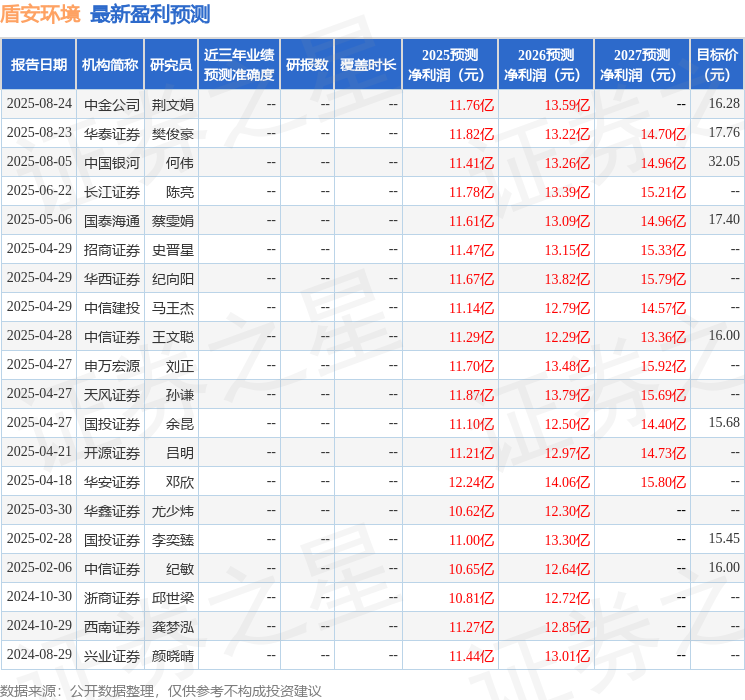Select the 兴业证券 institution cell
The height and width of the screenshot is (700, 745).
pos(112,656)
